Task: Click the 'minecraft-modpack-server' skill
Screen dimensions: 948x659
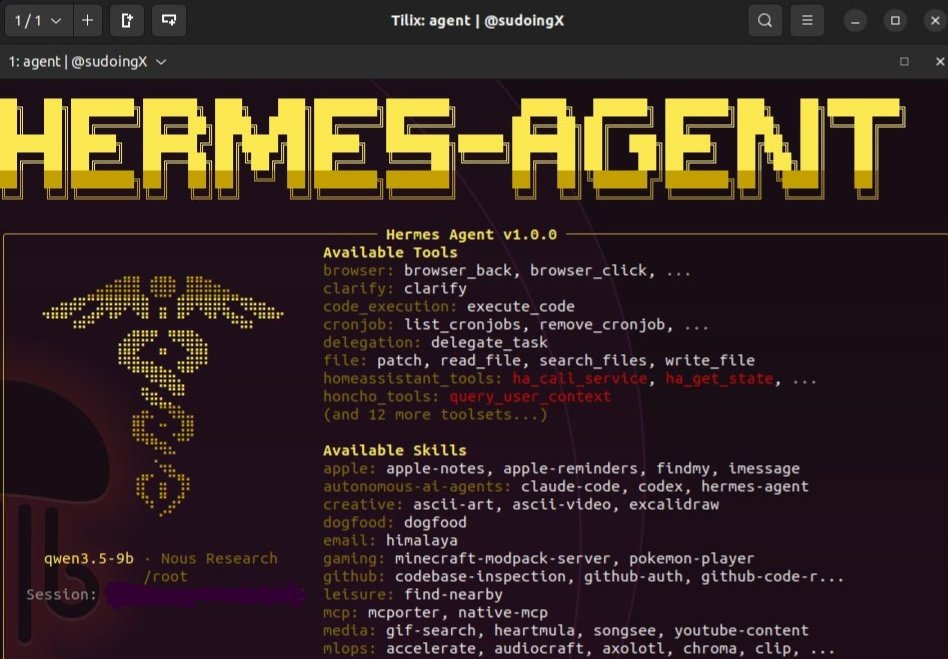Action: pyautogui.click(x=503, y=559)
